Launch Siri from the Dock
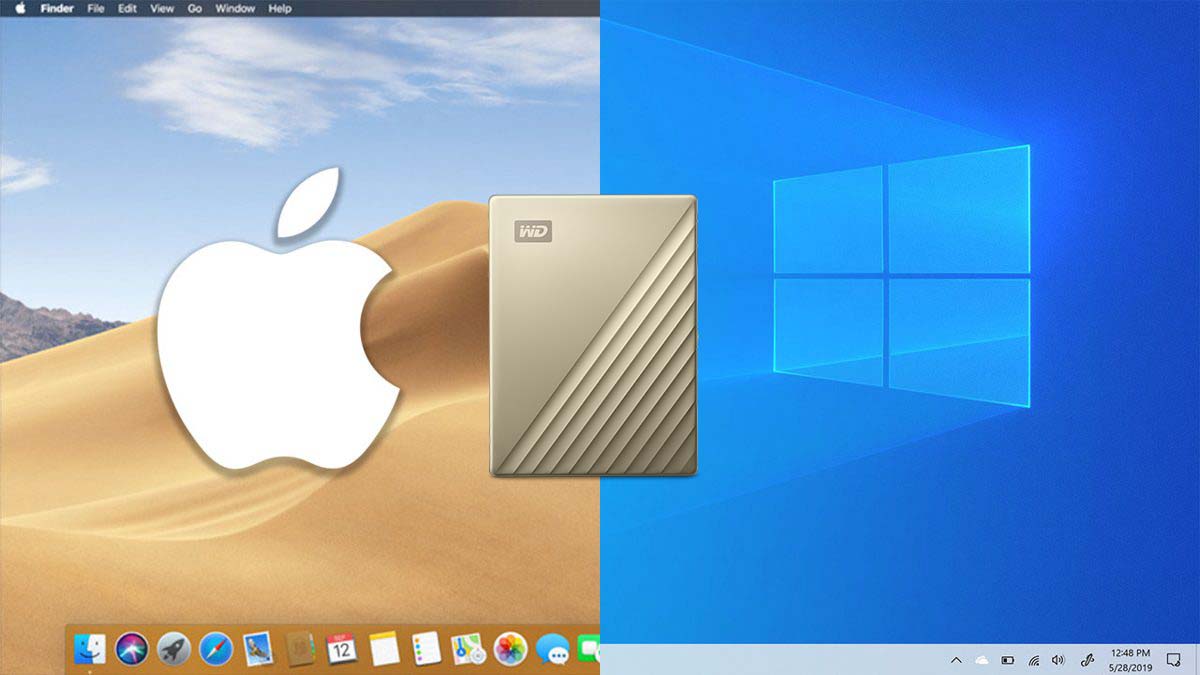 click(x=132, y=648)
